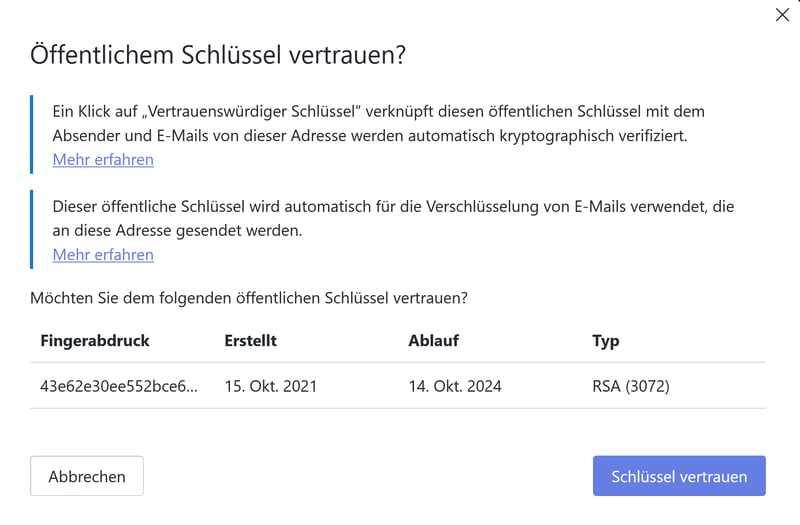Click the 'Möchten Sie dem folgenden' question text
The width and height of the screenshot is (800, 525).
249,298
